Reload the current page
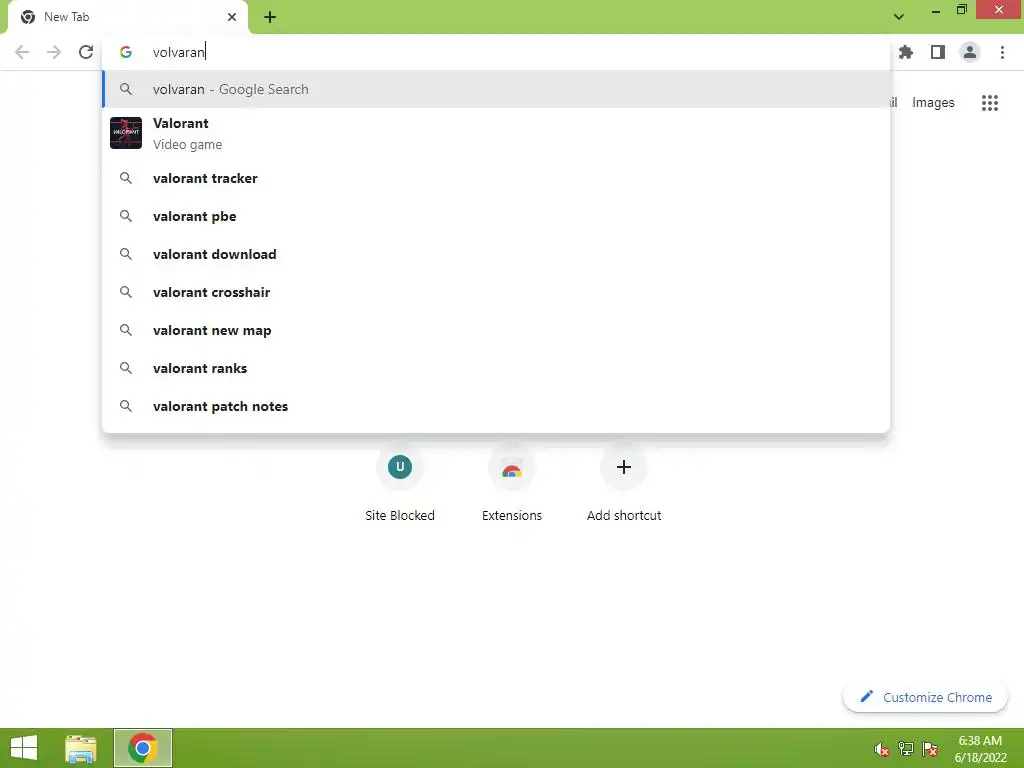 pyautogui.click(x=86, y=52)
